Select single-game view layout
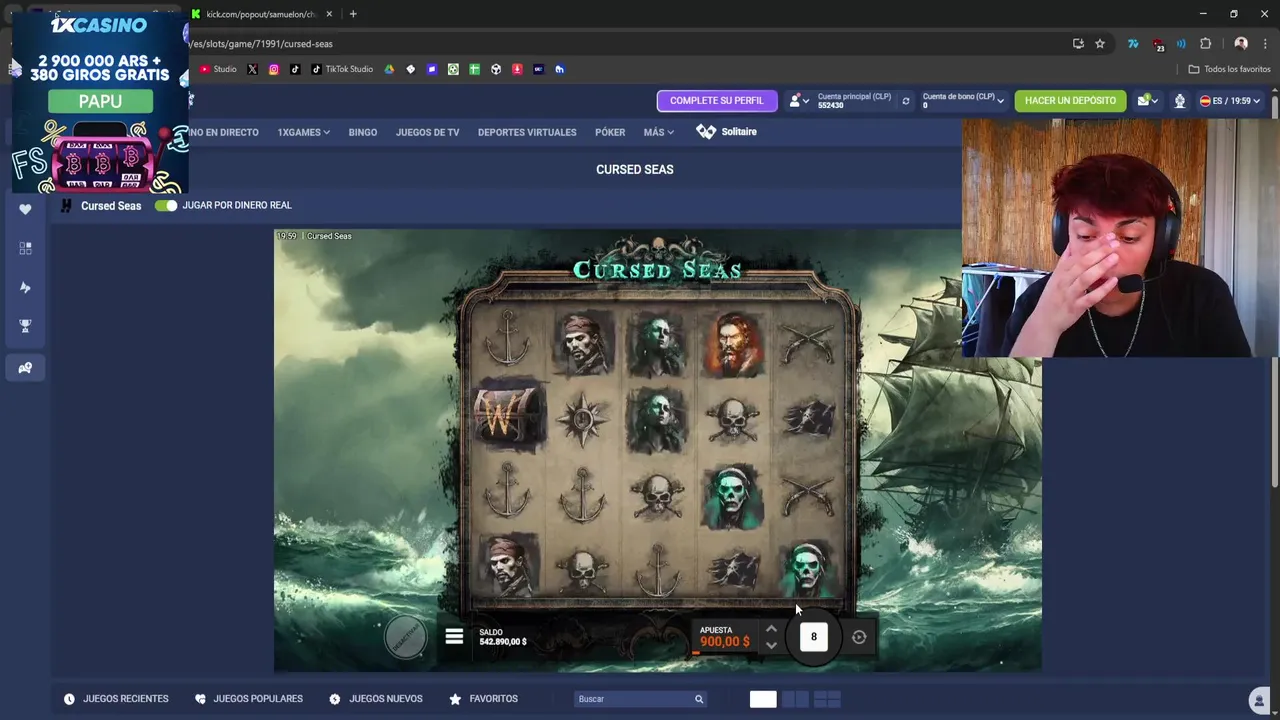 point(763,699)
